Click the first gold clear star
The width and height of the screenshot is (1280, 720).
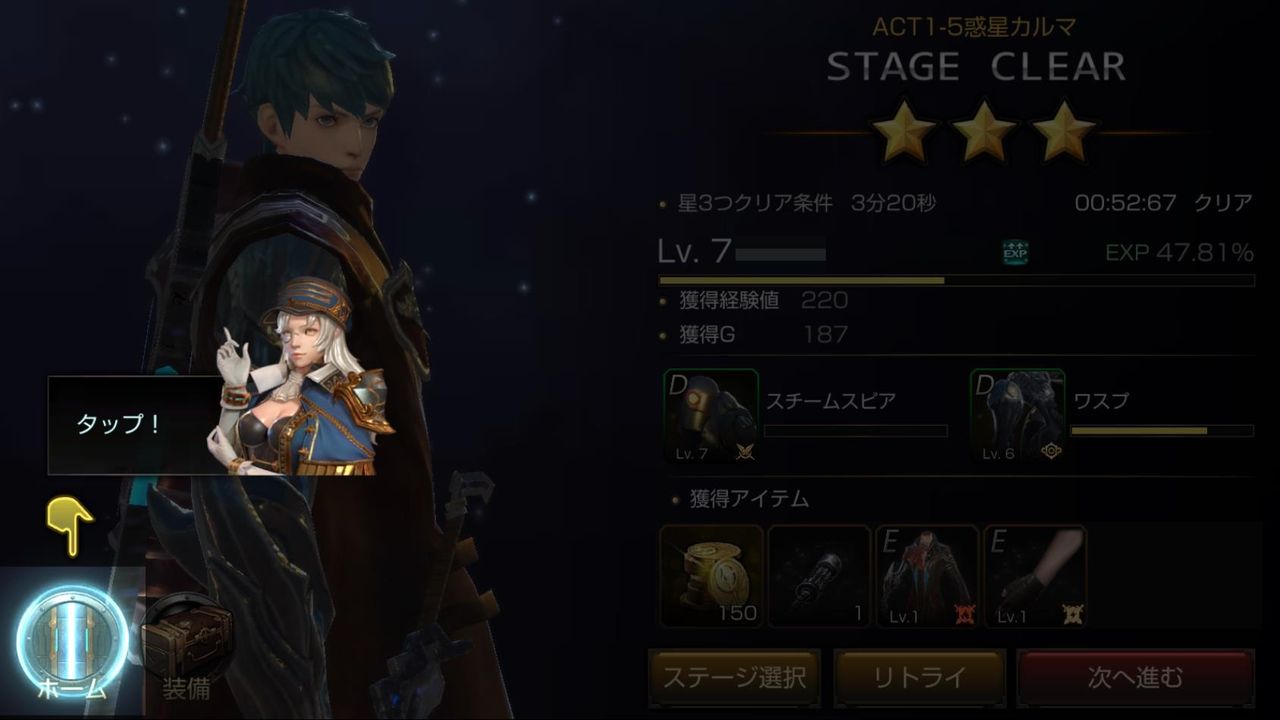tap(904, 131)
